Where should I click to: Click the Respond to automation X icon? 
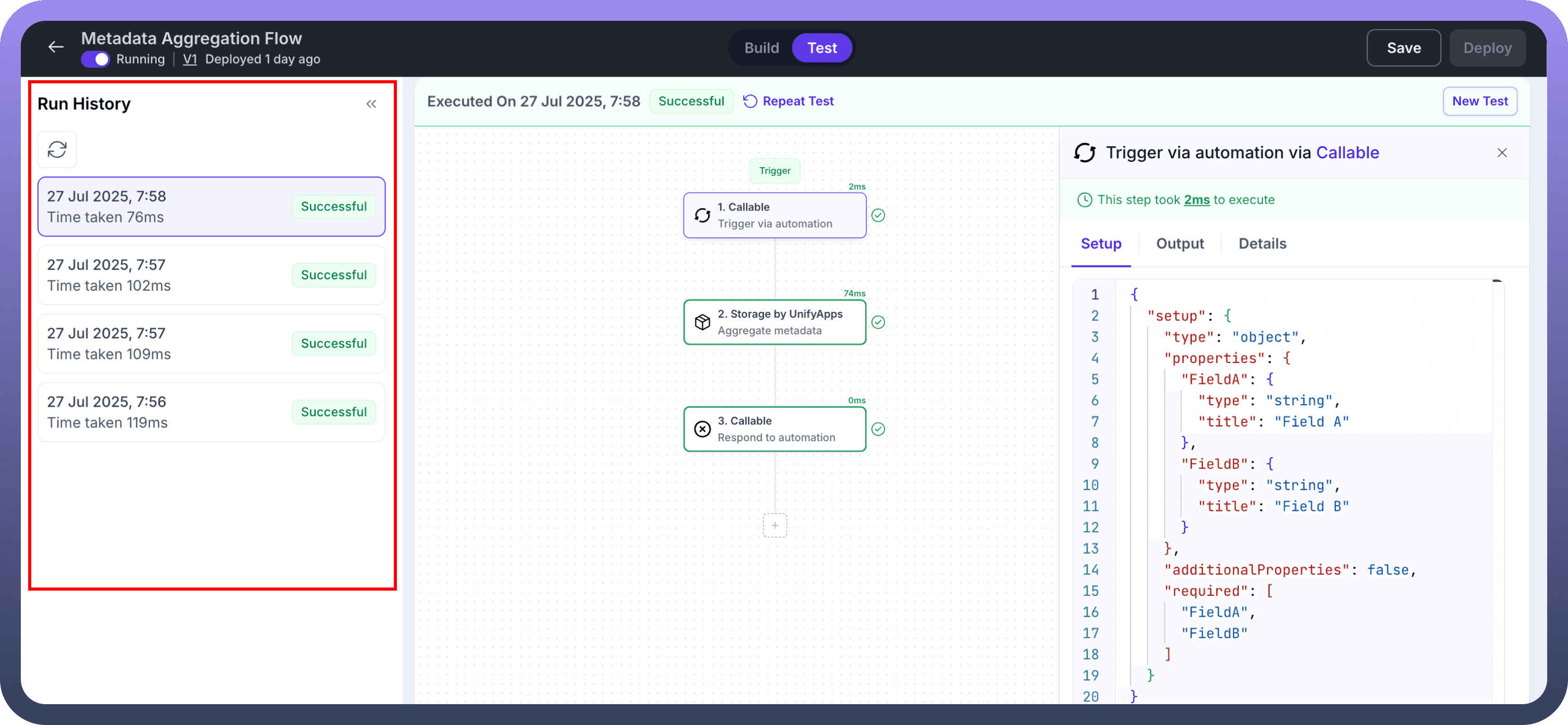click(x=702, y=429)
